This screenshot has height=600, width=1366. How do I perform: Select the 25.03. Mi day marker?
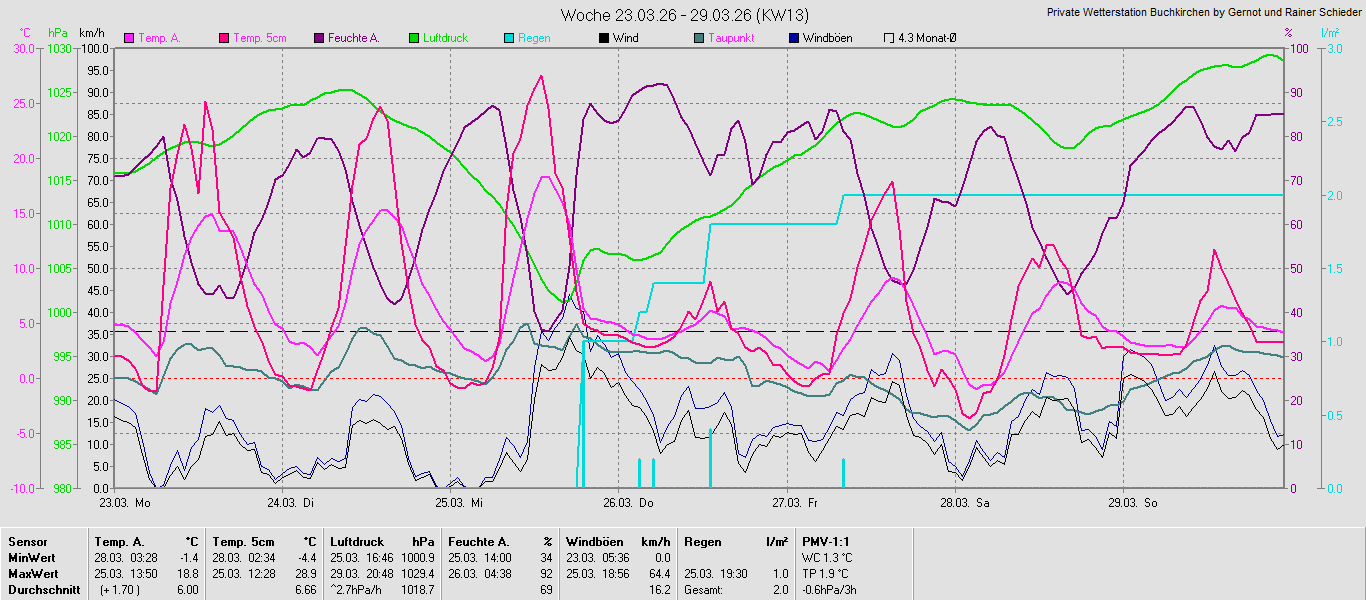click(461, 502)
